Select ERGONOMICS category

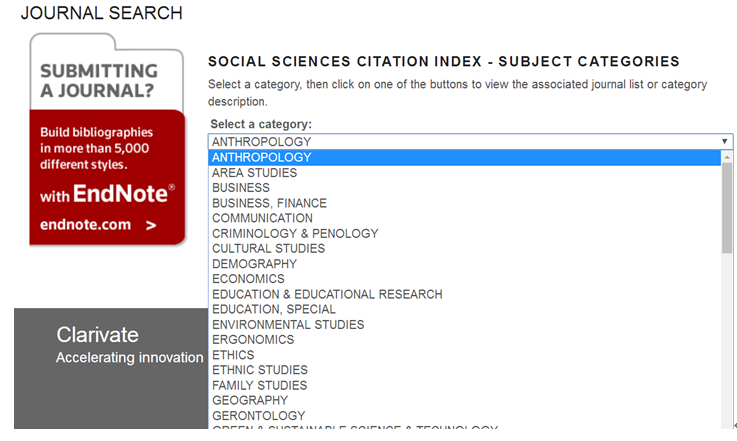[x=251, y=340]
